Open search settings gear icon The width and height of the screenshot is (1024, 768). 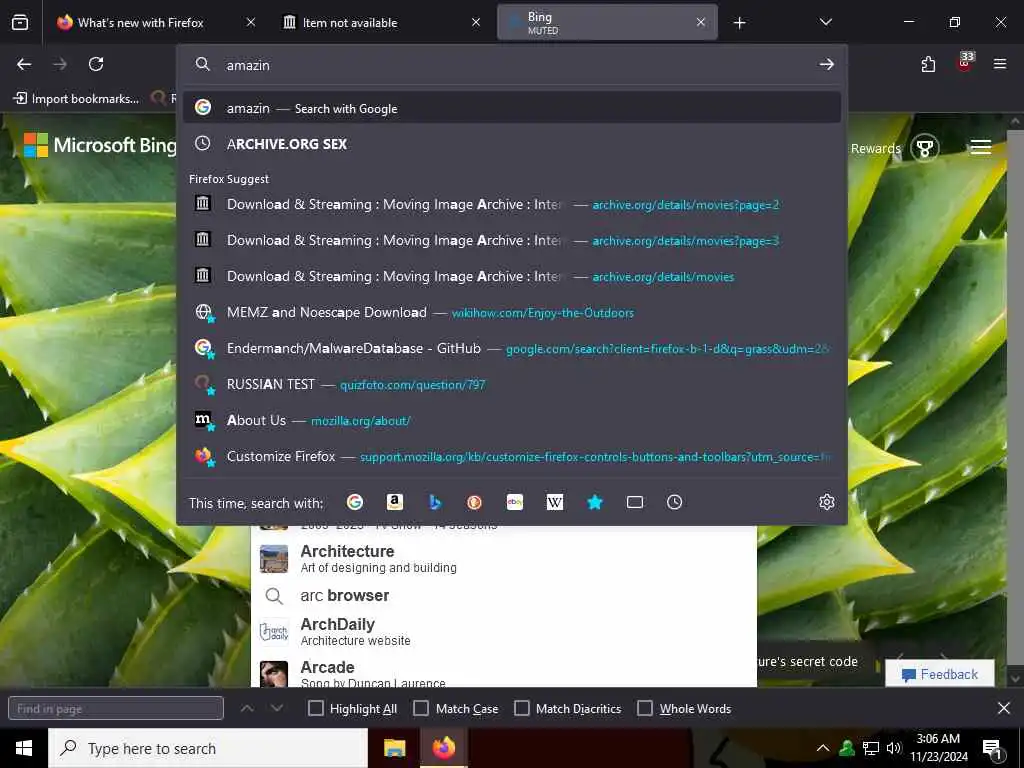pyautogui.click(x=827, y=502)
